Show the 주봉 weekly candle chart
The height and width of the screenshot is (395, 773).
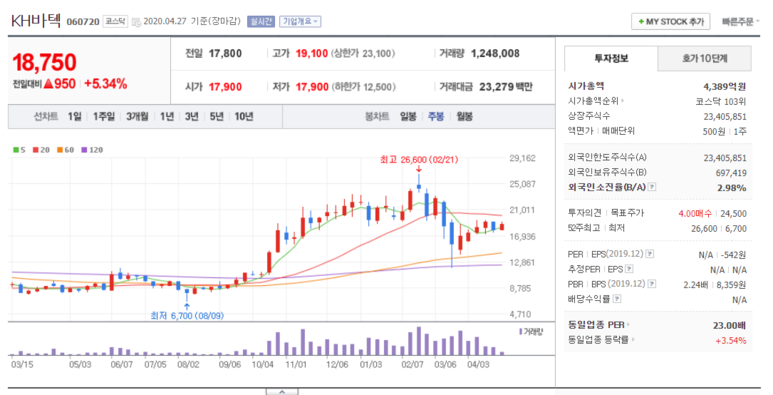coord(436,117)
